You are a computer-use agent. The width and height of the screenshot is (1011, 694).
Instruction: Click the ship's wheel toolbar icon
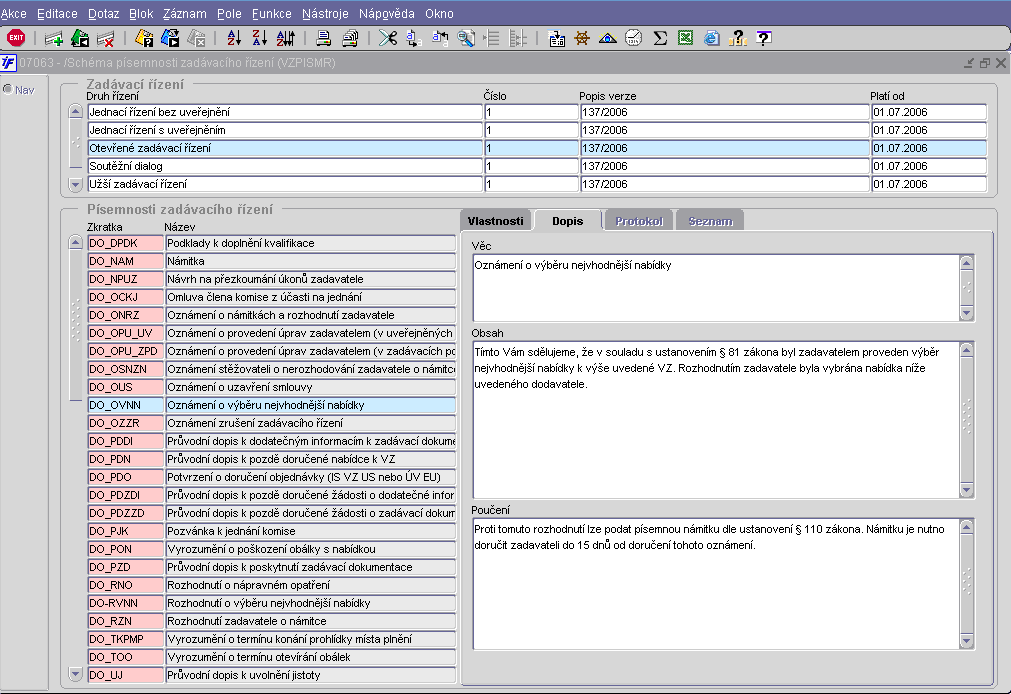pos(582,38)
